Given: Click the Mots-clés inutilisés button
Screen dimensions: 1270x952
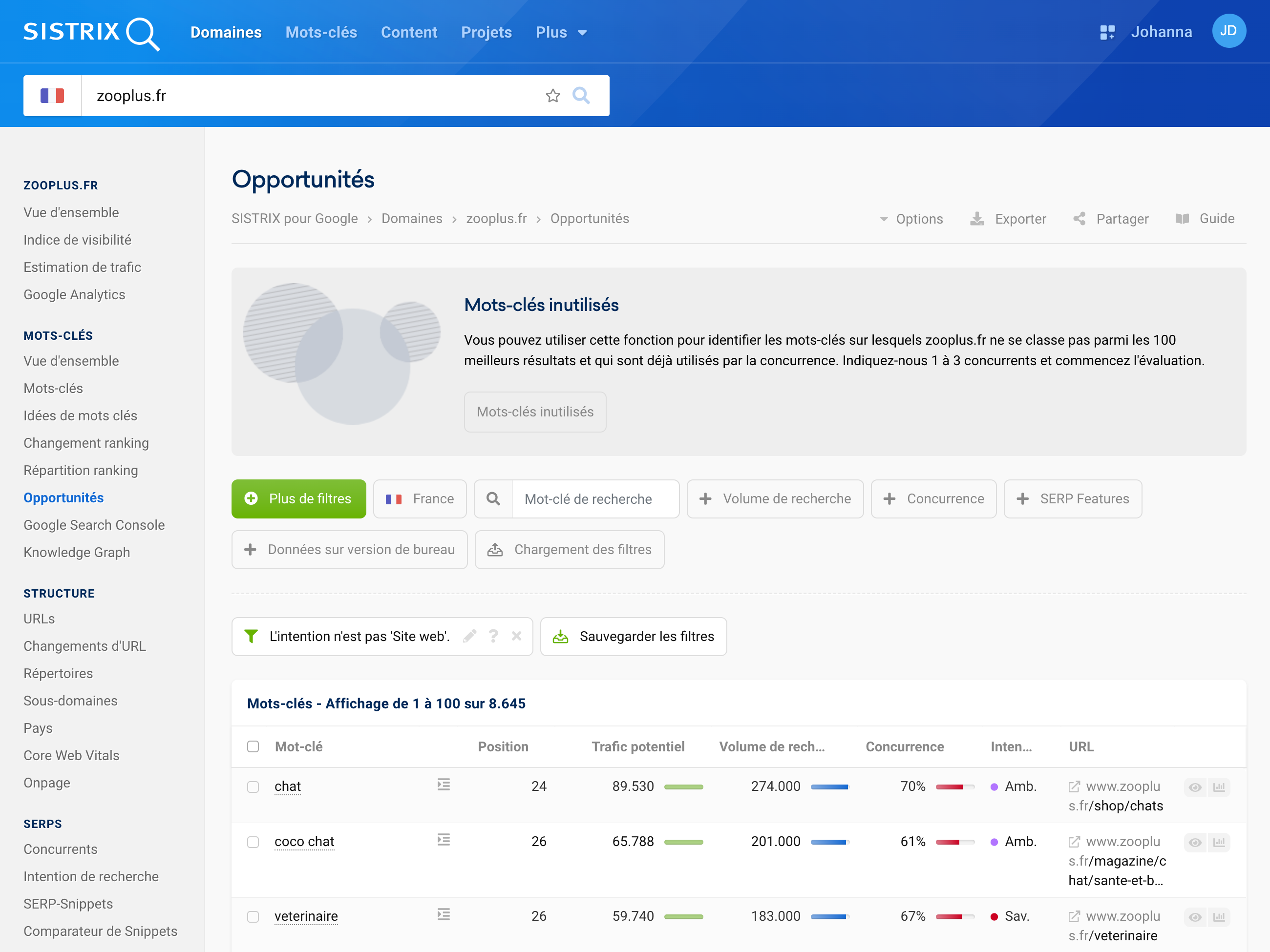Looking at the screenshot, I should tap(535, 412).
